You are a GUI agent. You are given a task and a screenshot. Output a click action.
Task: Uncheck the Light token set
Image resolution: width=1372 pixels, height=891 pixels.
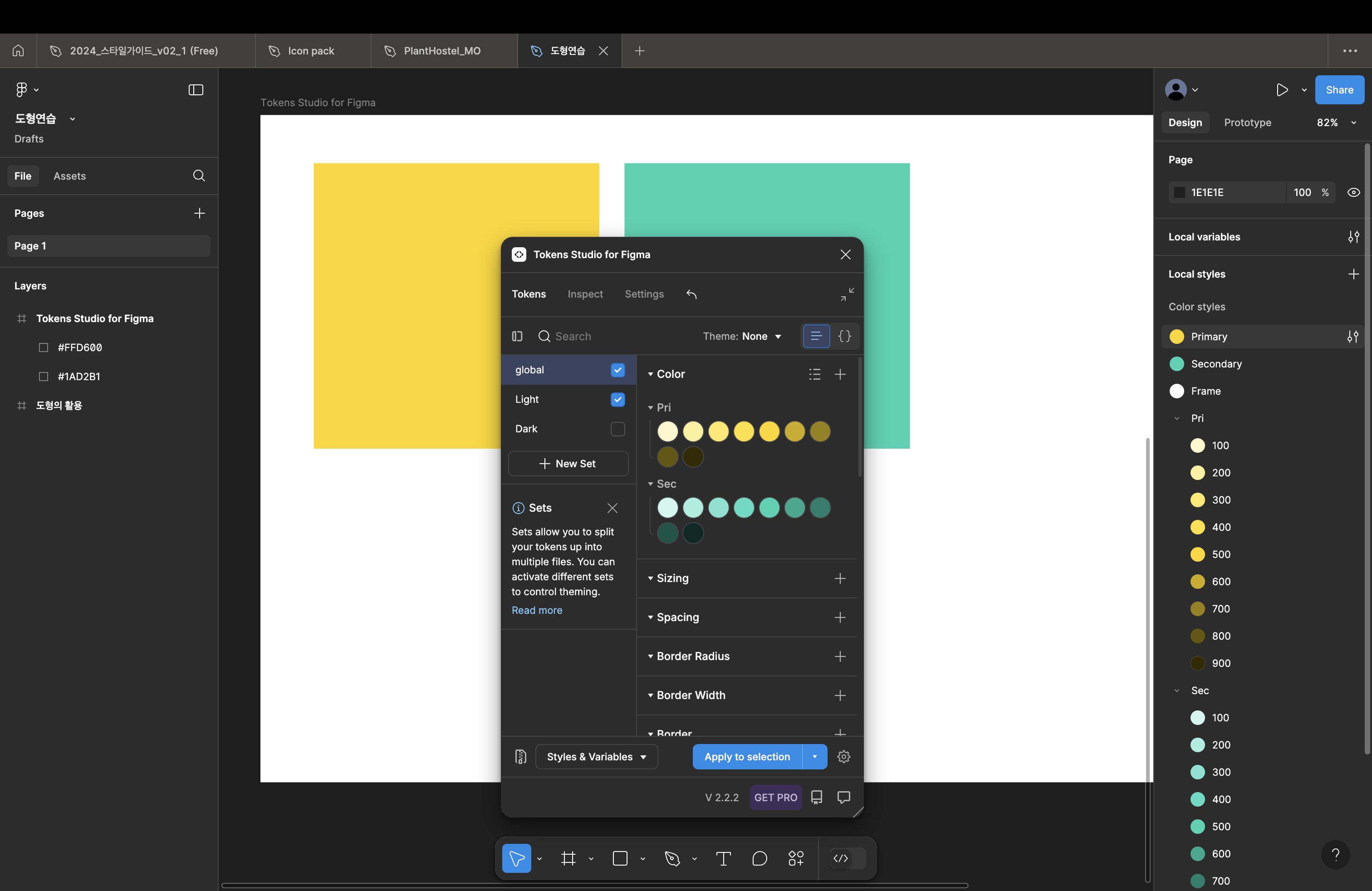coord(618,399)
